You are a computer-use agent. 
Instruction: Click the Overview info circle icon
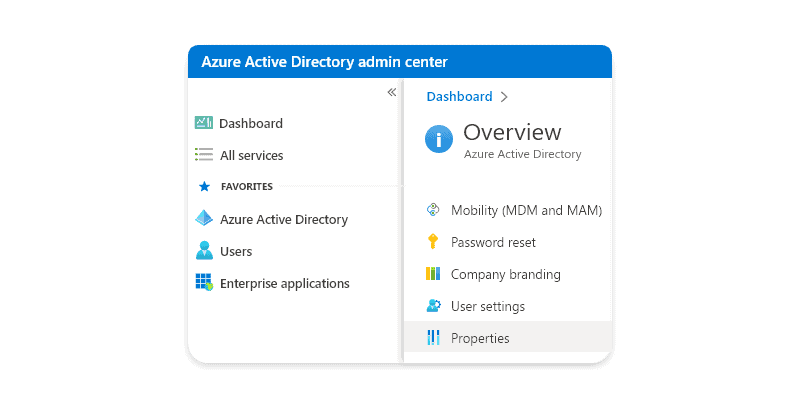click(439, 139)
